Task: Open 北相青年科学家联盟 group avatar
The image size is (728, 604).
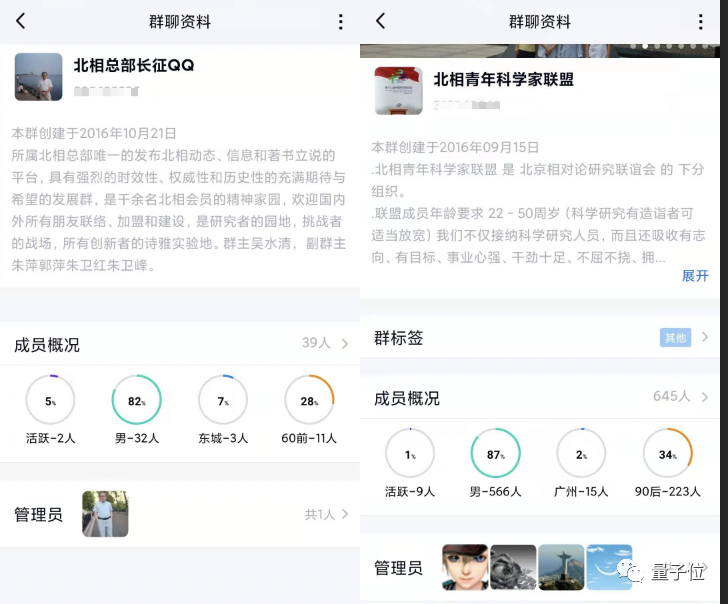Action: 398,91
